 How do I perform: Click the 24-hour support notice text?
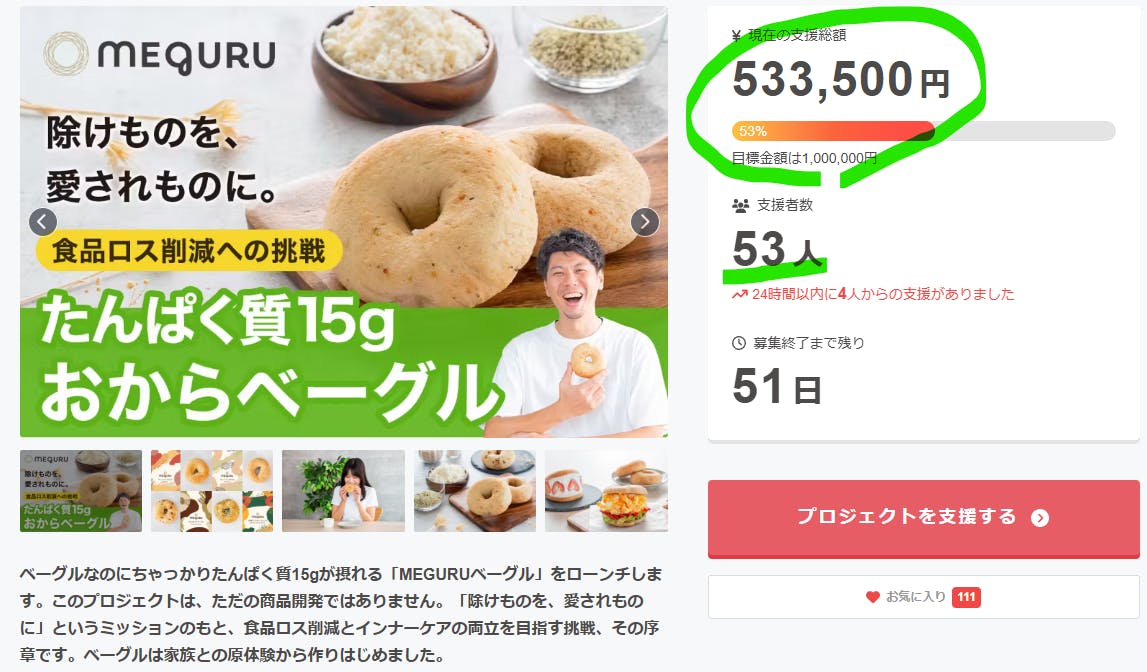pyautogui.click(x=883, y=294)
